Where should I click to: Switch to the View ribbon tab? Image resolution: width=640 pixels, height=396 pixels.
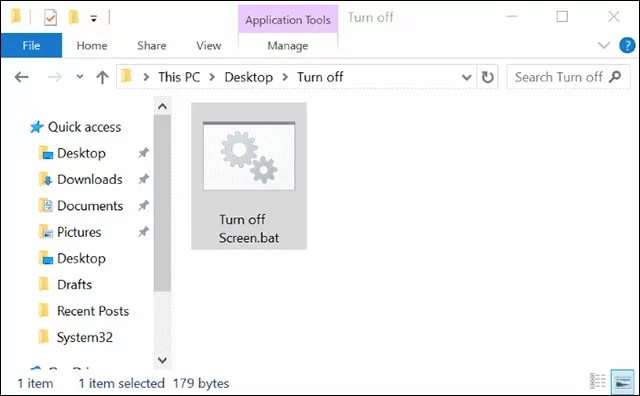click(x=209, y=45)
